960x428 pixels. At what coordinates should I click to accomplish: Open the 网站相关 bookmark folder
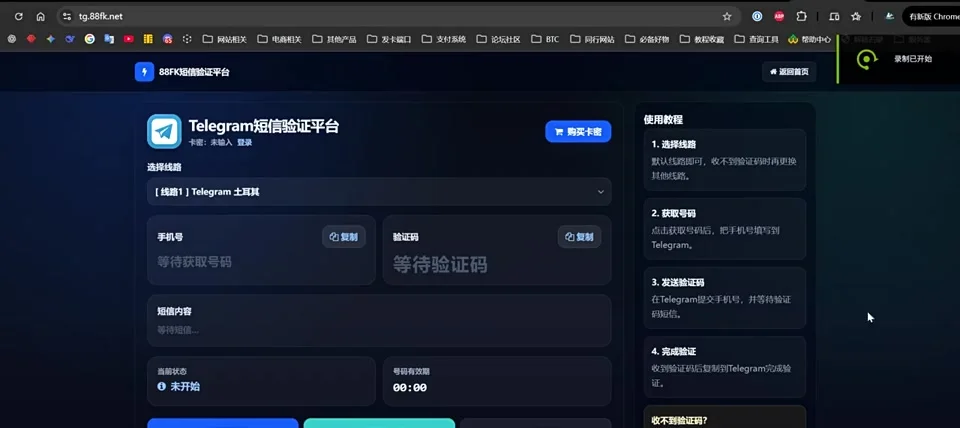tap(225, 39)
